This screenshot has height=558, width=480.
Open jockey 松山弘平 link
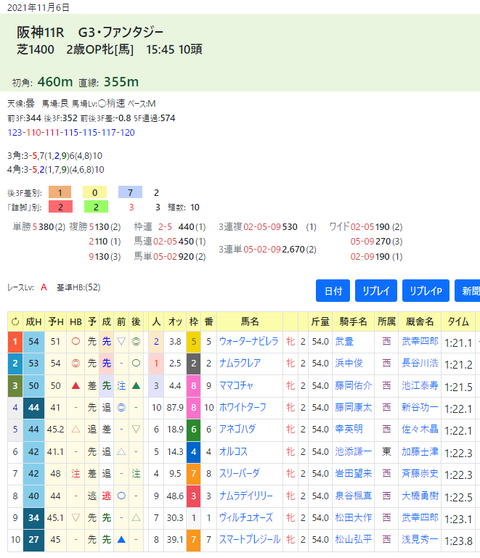pos(353,539)
